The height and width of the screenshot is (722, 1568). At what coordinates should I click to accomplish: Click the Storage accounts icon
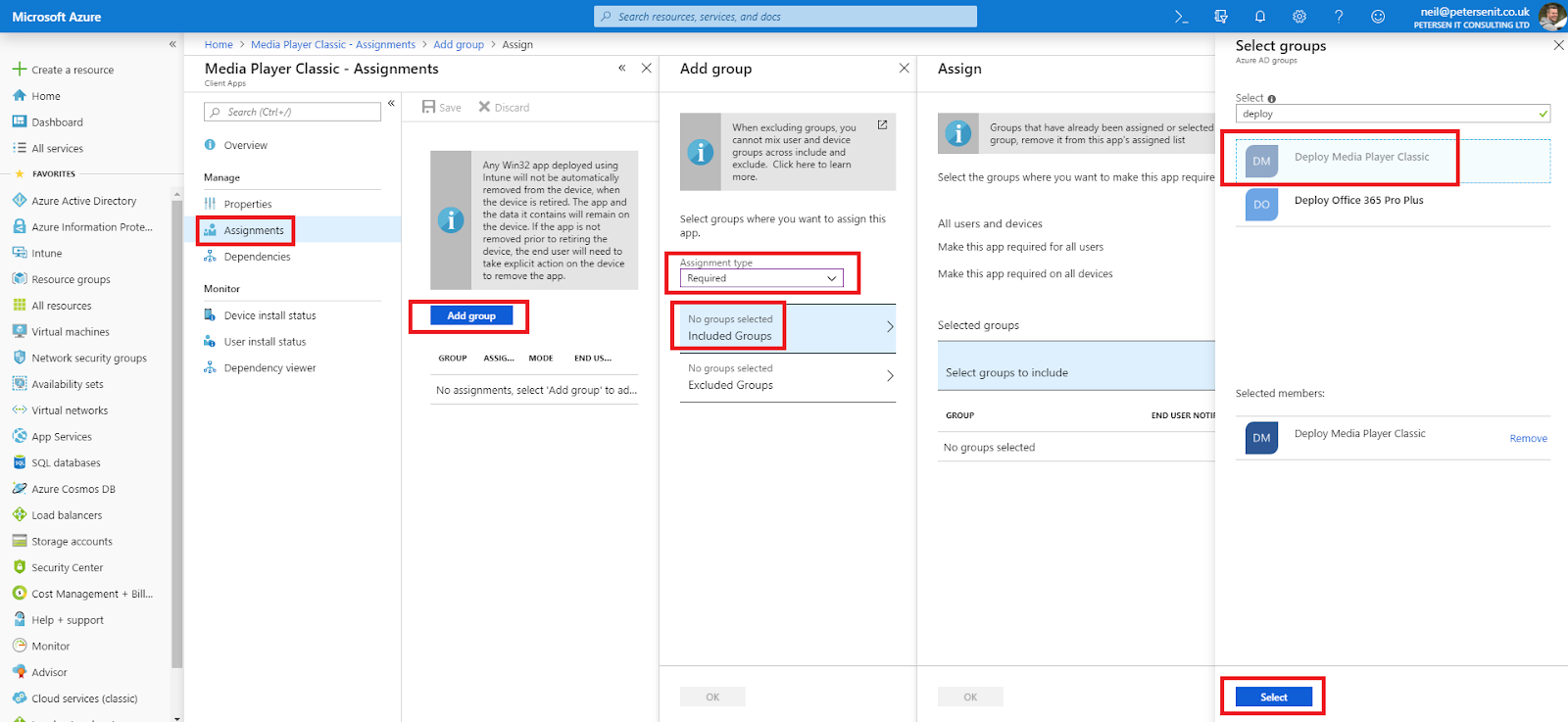point(20,541)
